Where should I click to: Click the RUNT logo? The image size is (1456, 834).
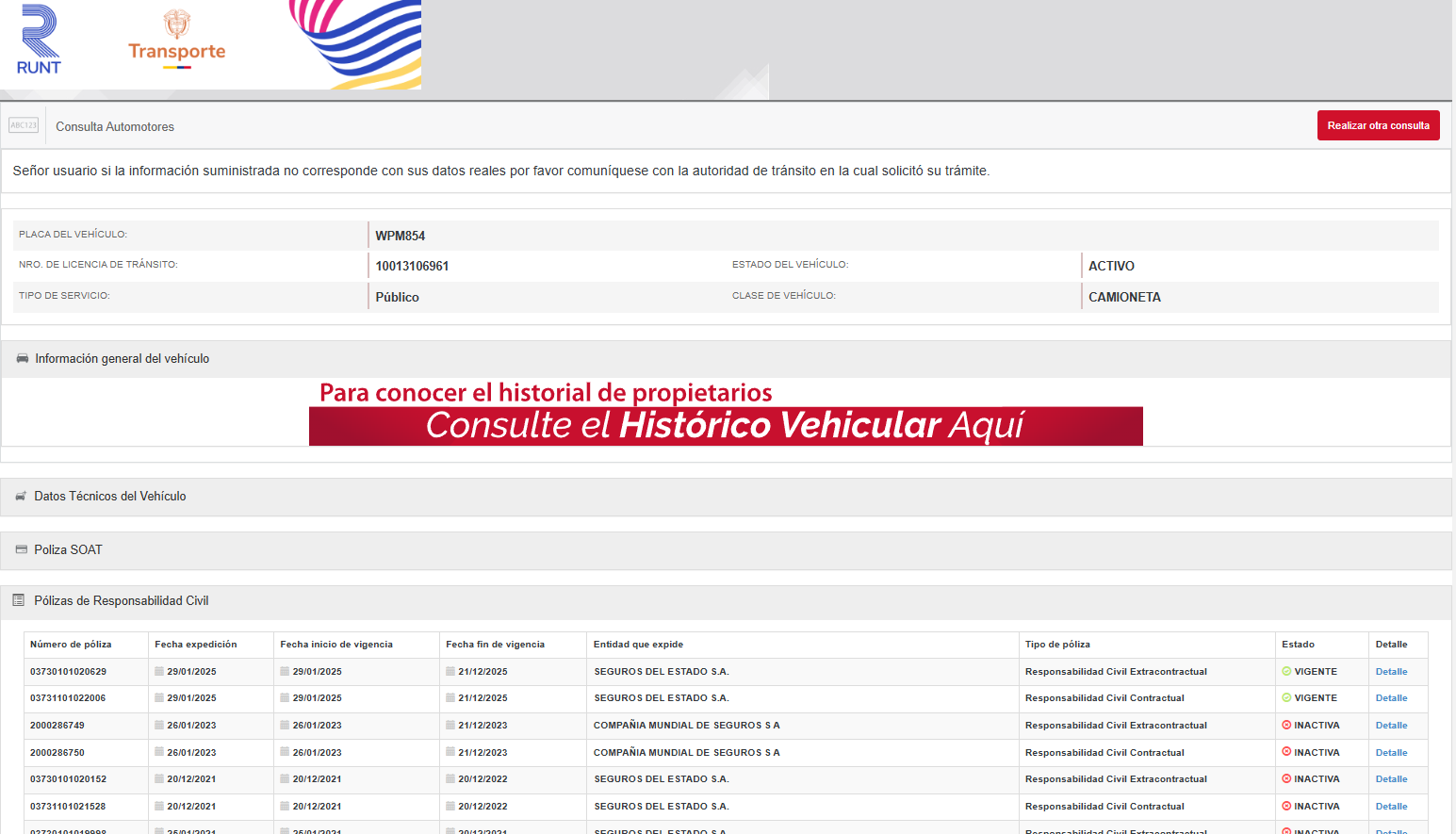(39, 41)
